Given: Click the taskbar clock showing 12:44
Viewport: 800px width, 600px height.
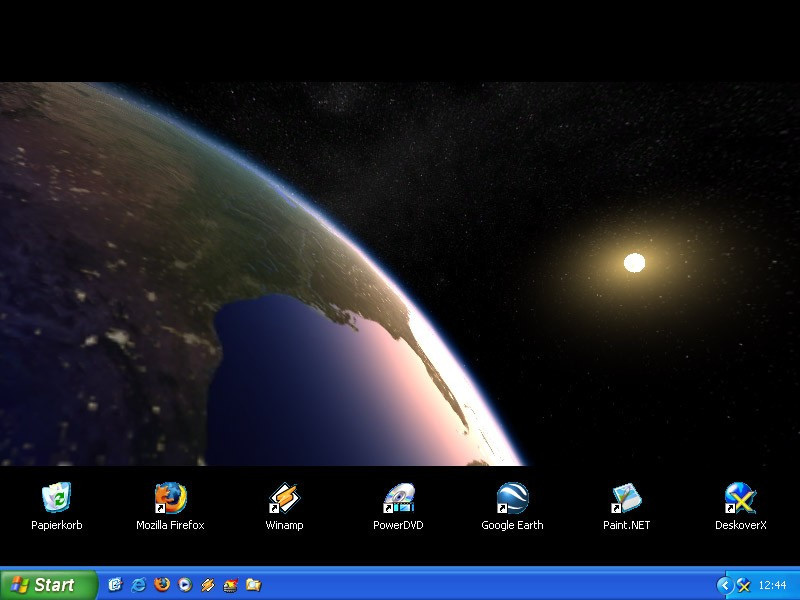Looking at the screenshot, I should pos(772,585).
